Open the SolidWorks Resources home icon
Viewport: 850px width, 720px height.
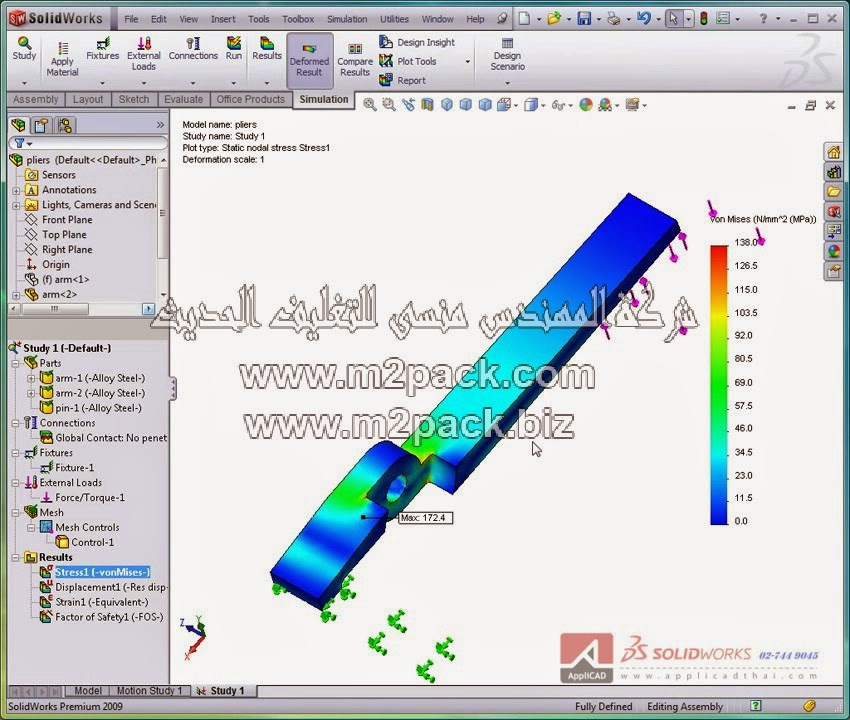834,152
